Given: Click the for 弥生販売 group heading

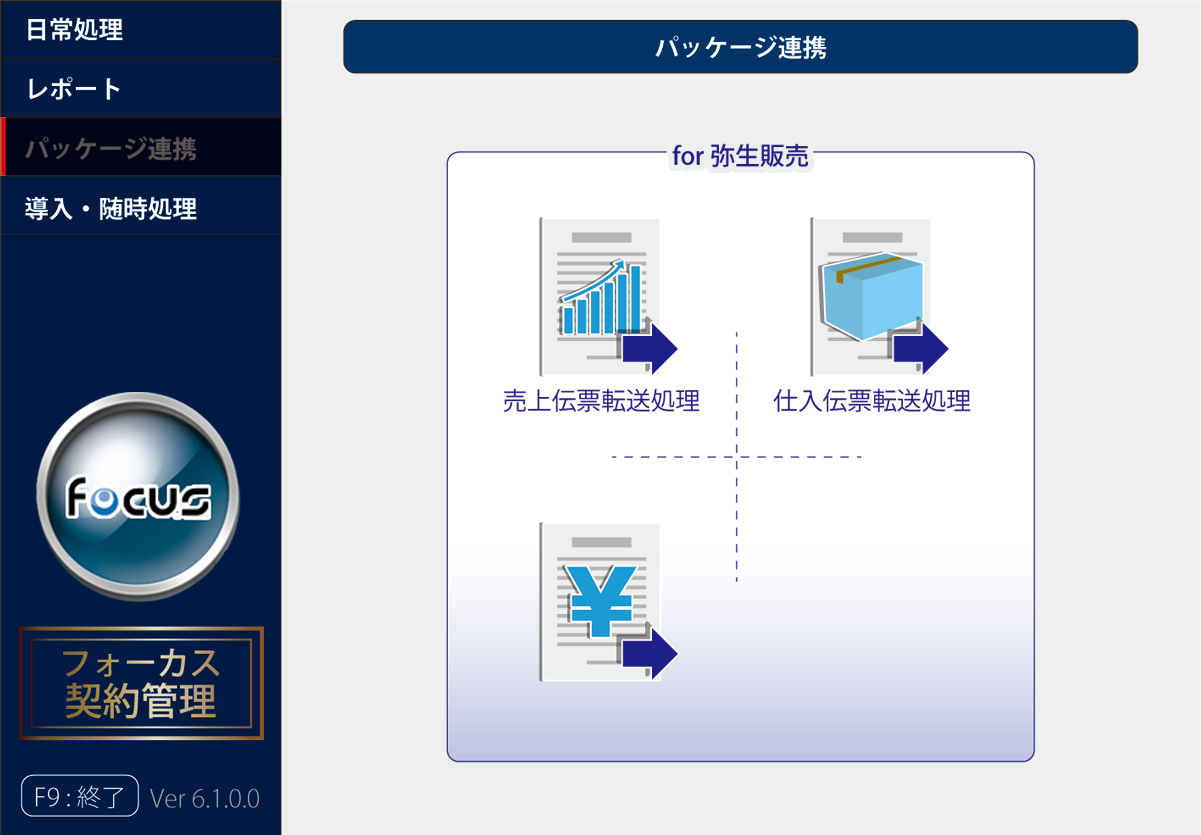Looking at the screenshot, I should pyautogui.click(x=740, y=156).
